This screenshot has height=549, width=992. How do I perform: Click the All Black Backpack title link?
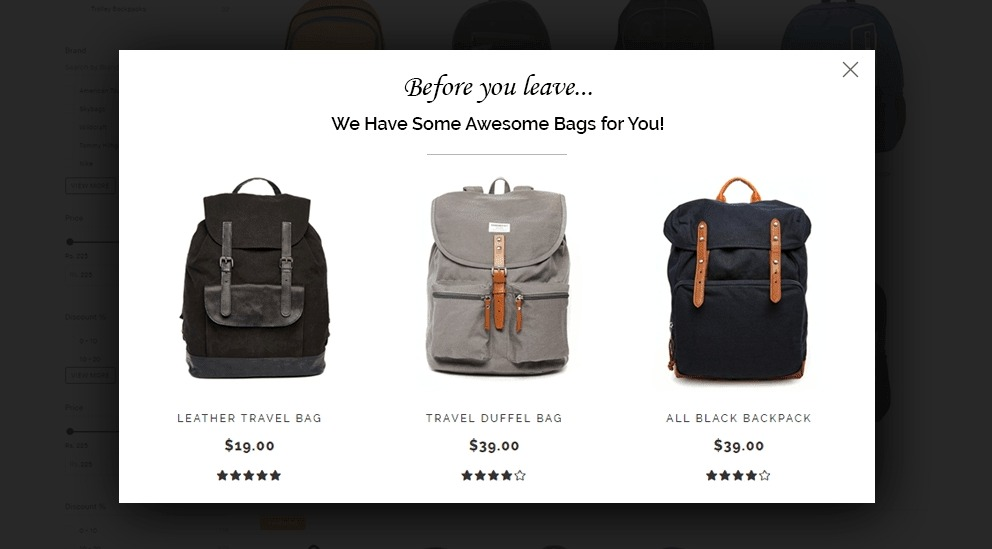pyautogui.click(x=738, y=418)
